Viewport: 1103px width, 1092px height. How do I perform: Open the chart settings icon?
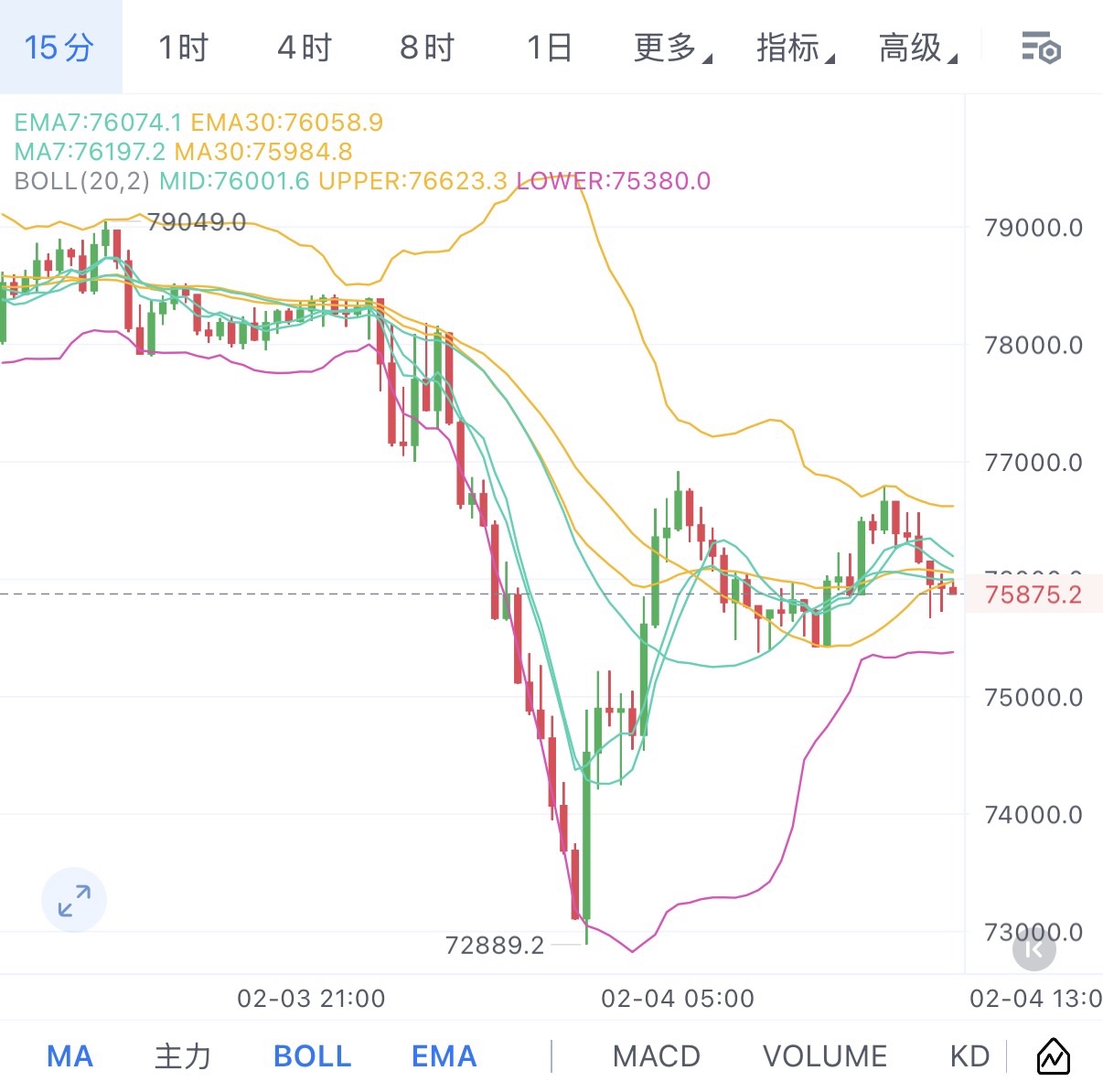point(1040,48)
